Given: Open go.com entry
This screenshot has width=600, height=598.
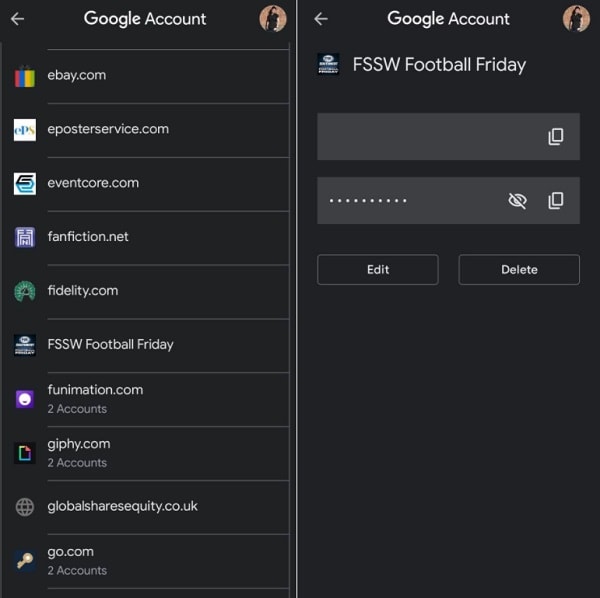Looking at the screenshot, I should [145, 561].
